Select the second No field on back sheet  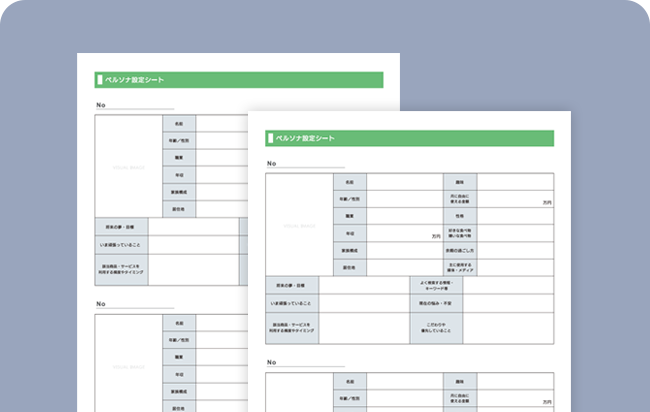(135, 304)
